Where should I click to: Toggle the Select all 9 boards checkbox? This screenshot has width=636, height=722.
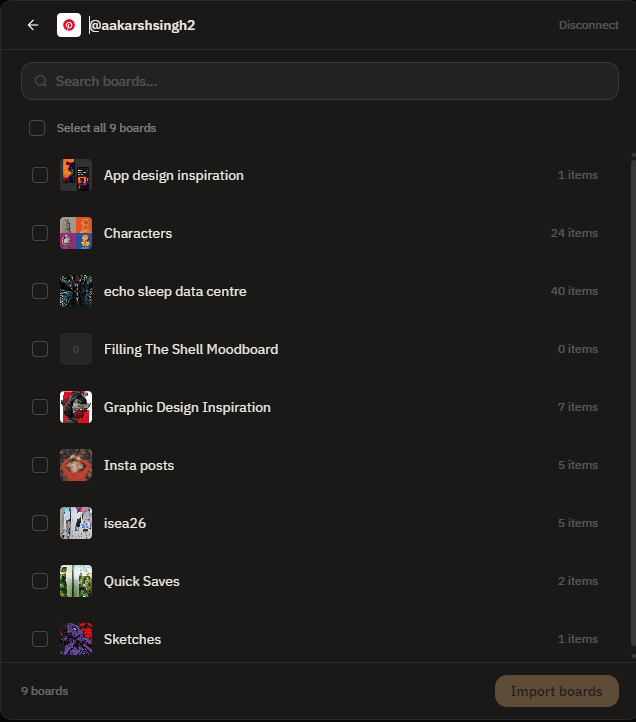click(x=37, y=128)
